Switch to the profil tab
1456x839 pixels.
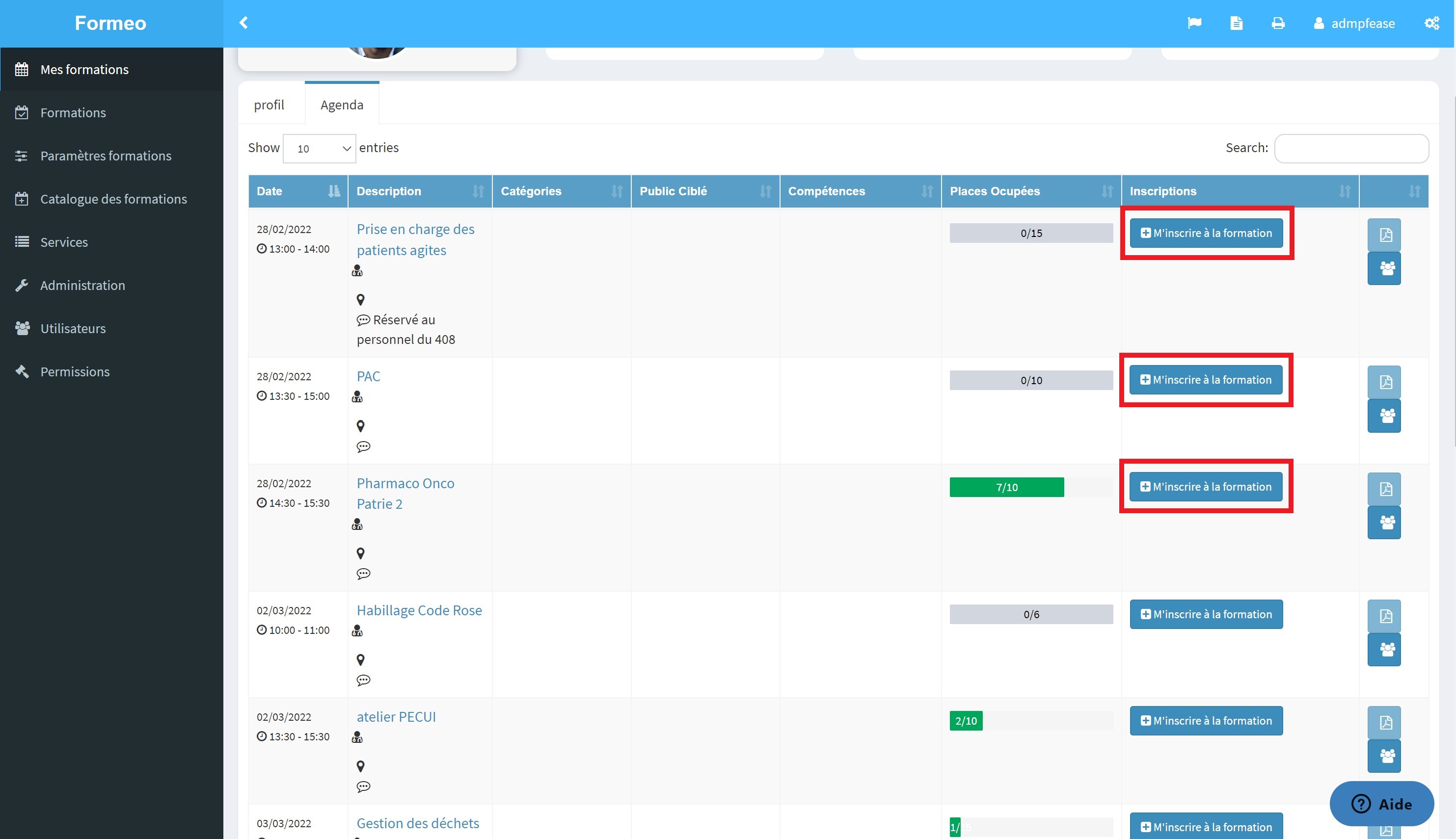pyautogui.click(x=269, y=105)
